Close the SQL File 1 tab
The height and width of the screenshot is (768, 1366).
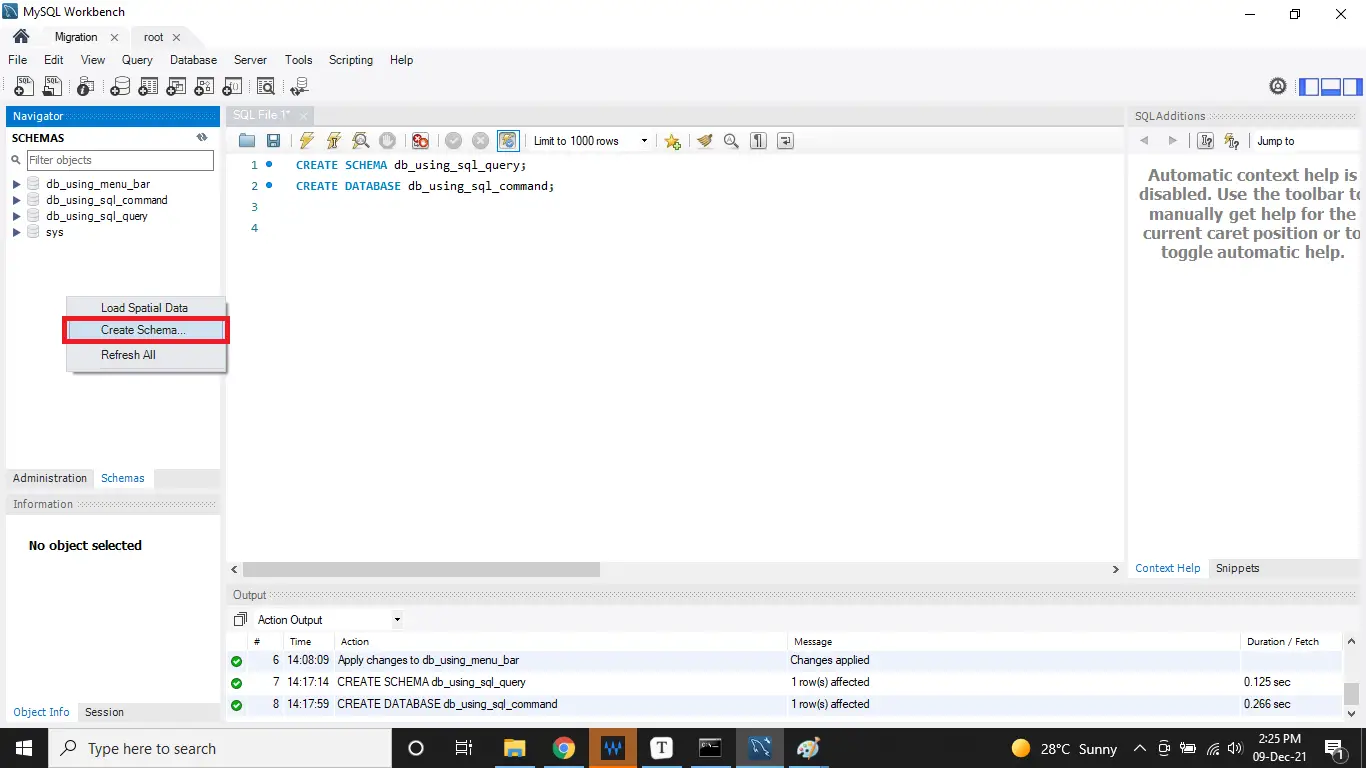tap(304, 116)
